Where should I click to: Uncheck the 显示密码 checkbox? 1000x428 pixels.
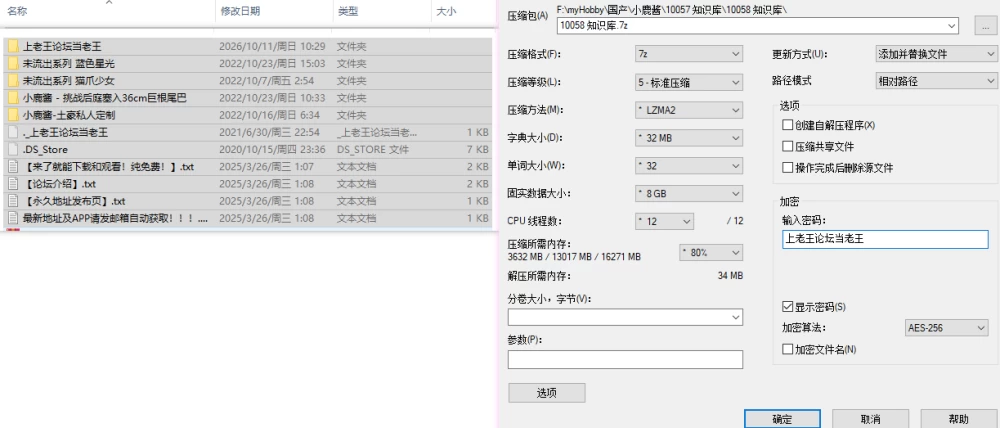(788, 307)
